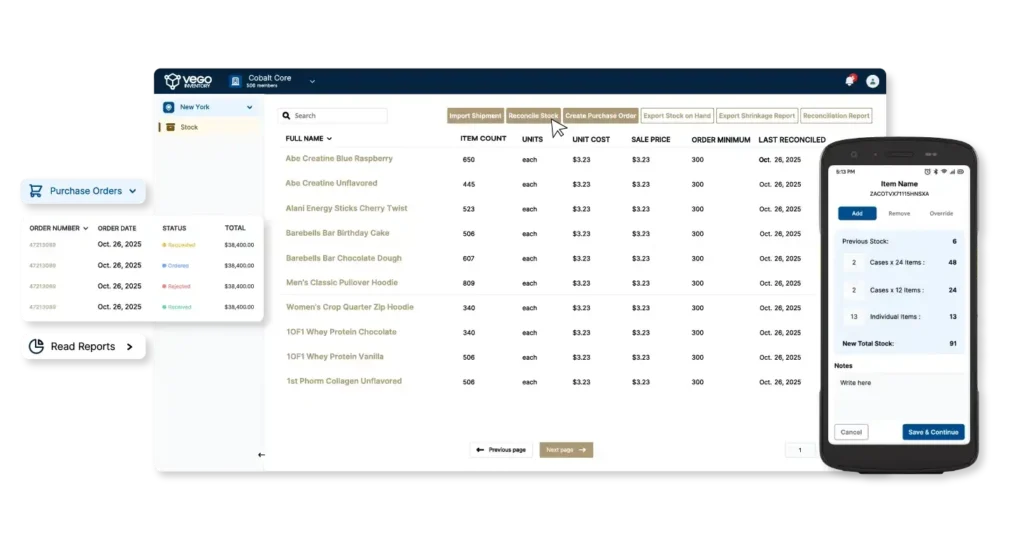Viewport: 1024px width, 555px height.
Task: Open the Reconciliation Report button
Action: point(836,116)
